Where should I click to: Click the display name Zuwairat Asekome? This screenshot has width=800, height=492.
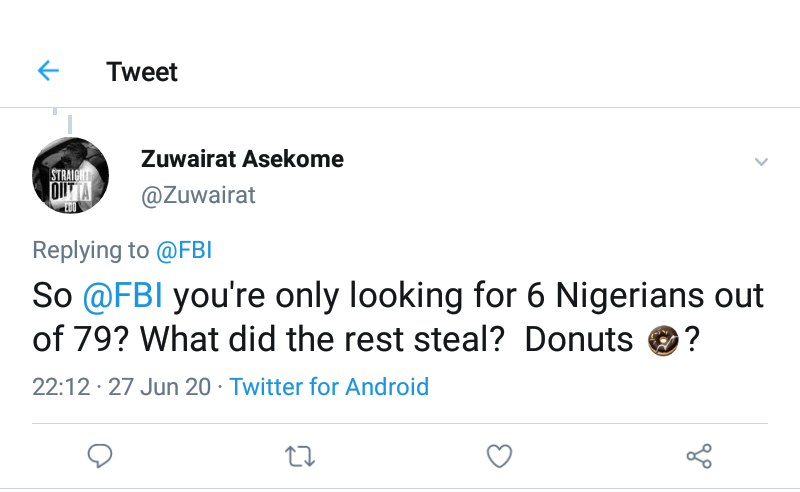242,158
